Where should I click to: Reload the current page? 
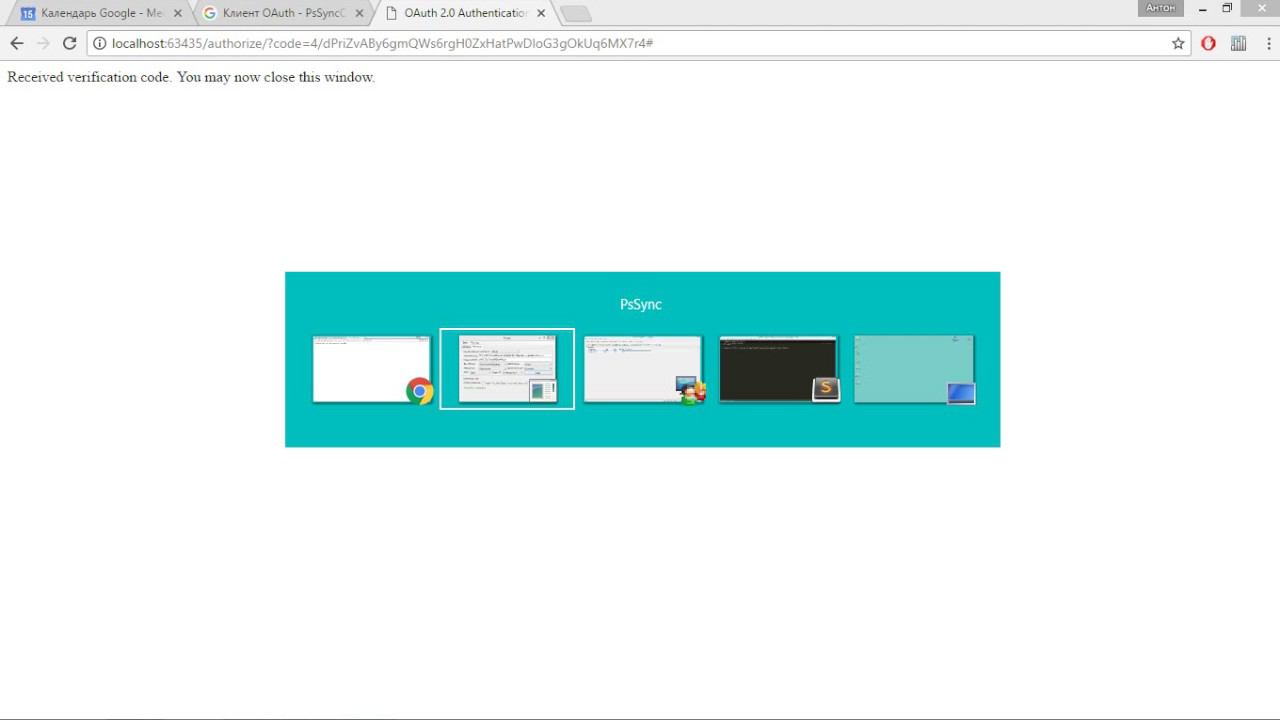click(x=69, y=43)
